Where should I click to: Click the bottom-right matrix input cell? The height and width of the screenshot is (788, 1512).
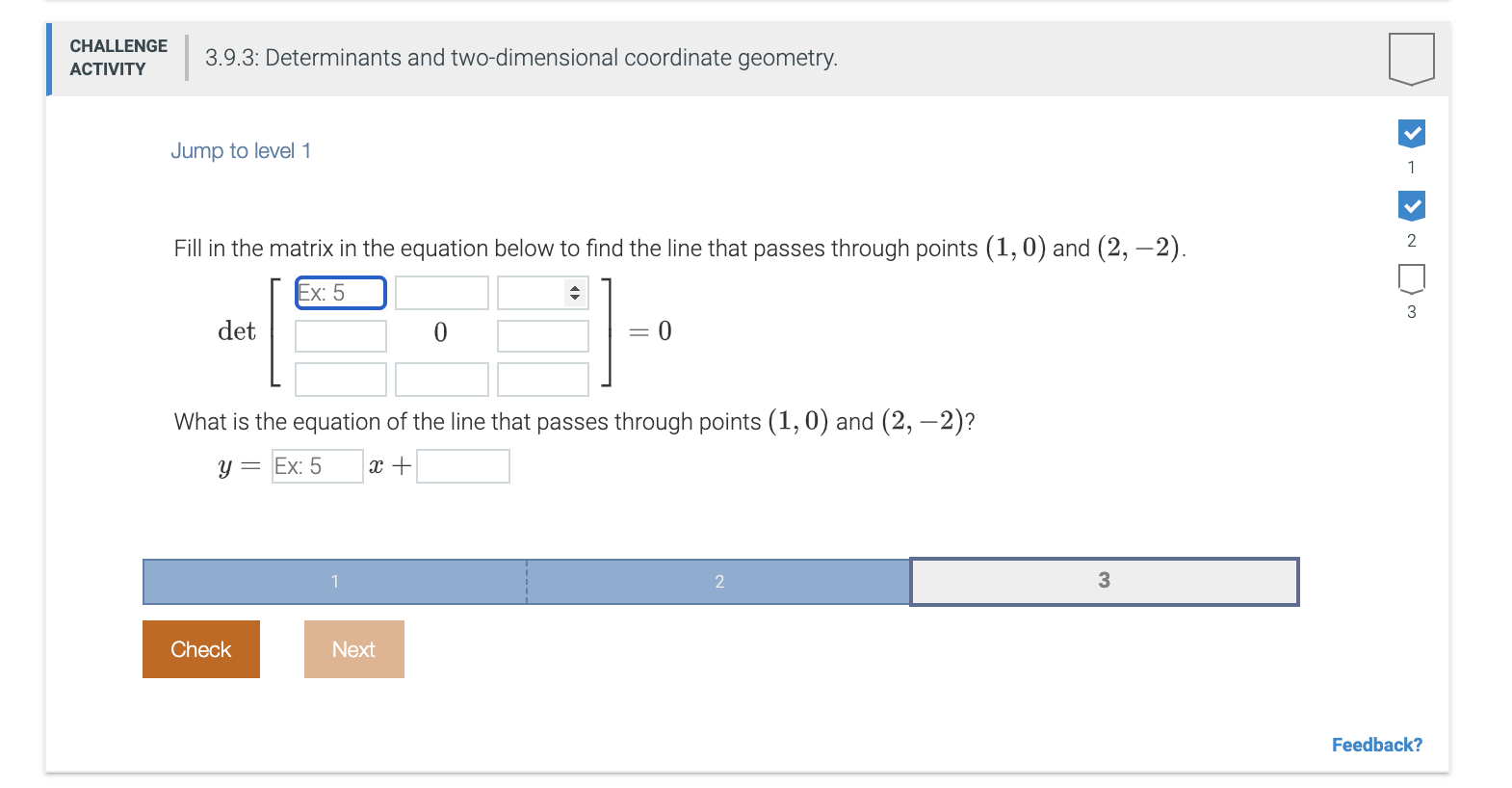[542, 379]
